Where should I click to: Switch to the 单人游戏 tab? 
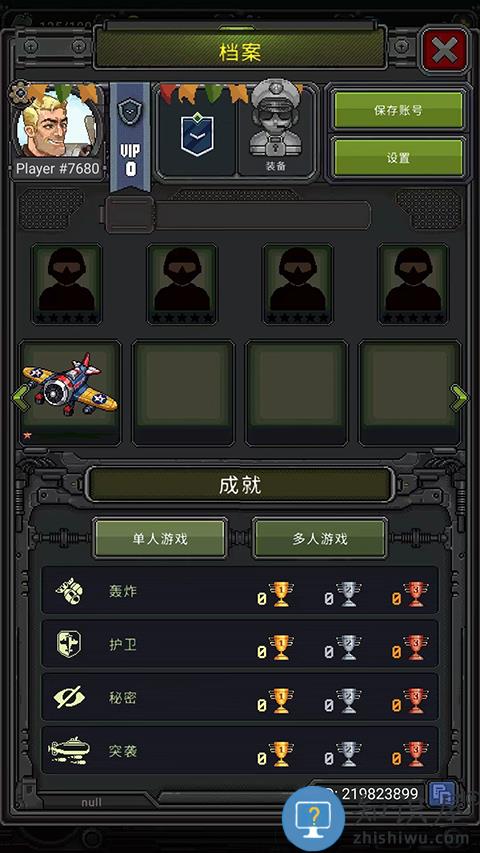click(x=160, y=539)
